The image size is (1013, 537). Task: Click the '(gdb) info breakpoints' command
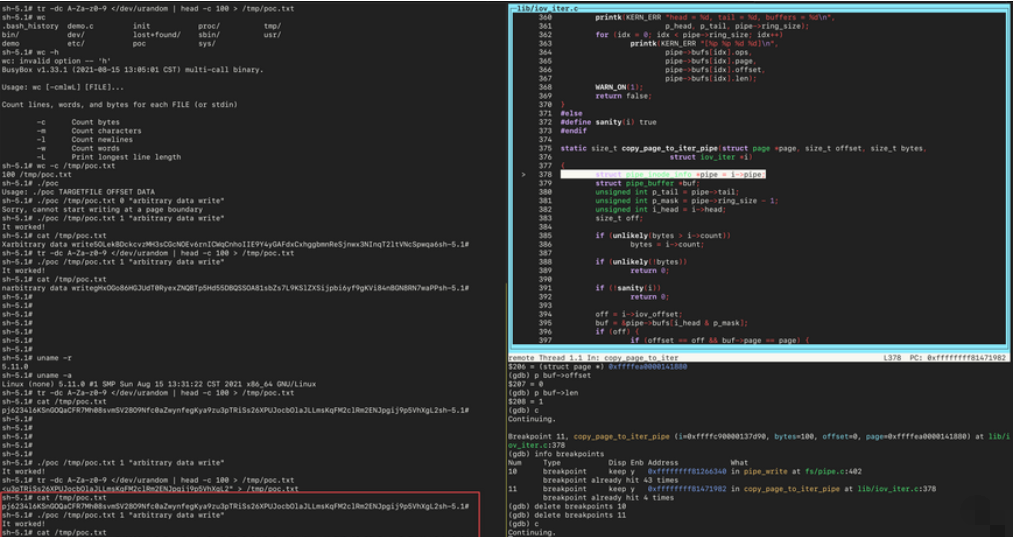pos(556,454)
